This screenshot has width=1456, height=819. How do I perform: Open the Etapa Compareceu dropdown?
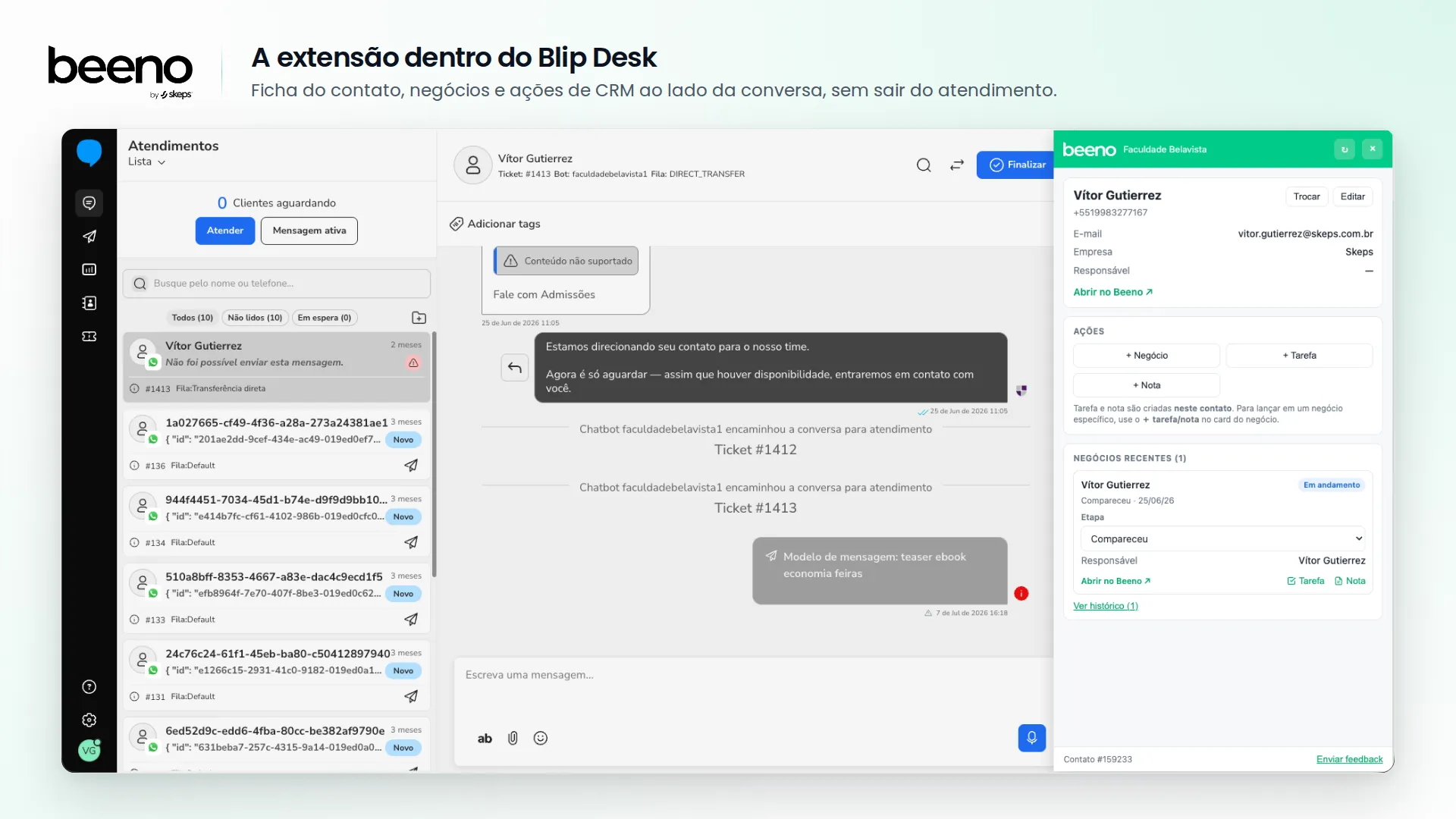1222,538
